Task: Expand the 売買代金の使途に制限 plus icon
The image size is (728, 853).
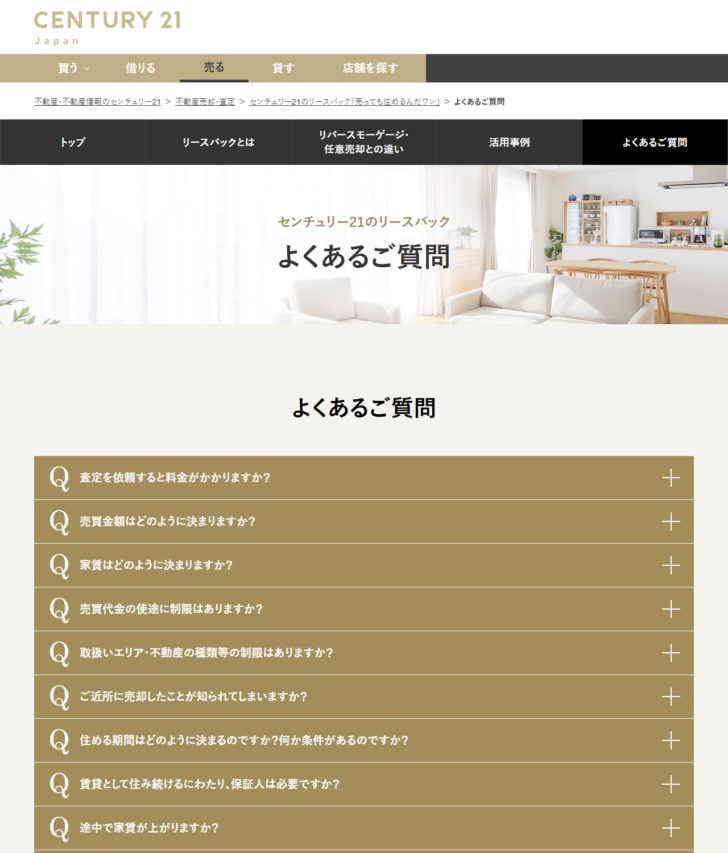Action: pos(671,609)
